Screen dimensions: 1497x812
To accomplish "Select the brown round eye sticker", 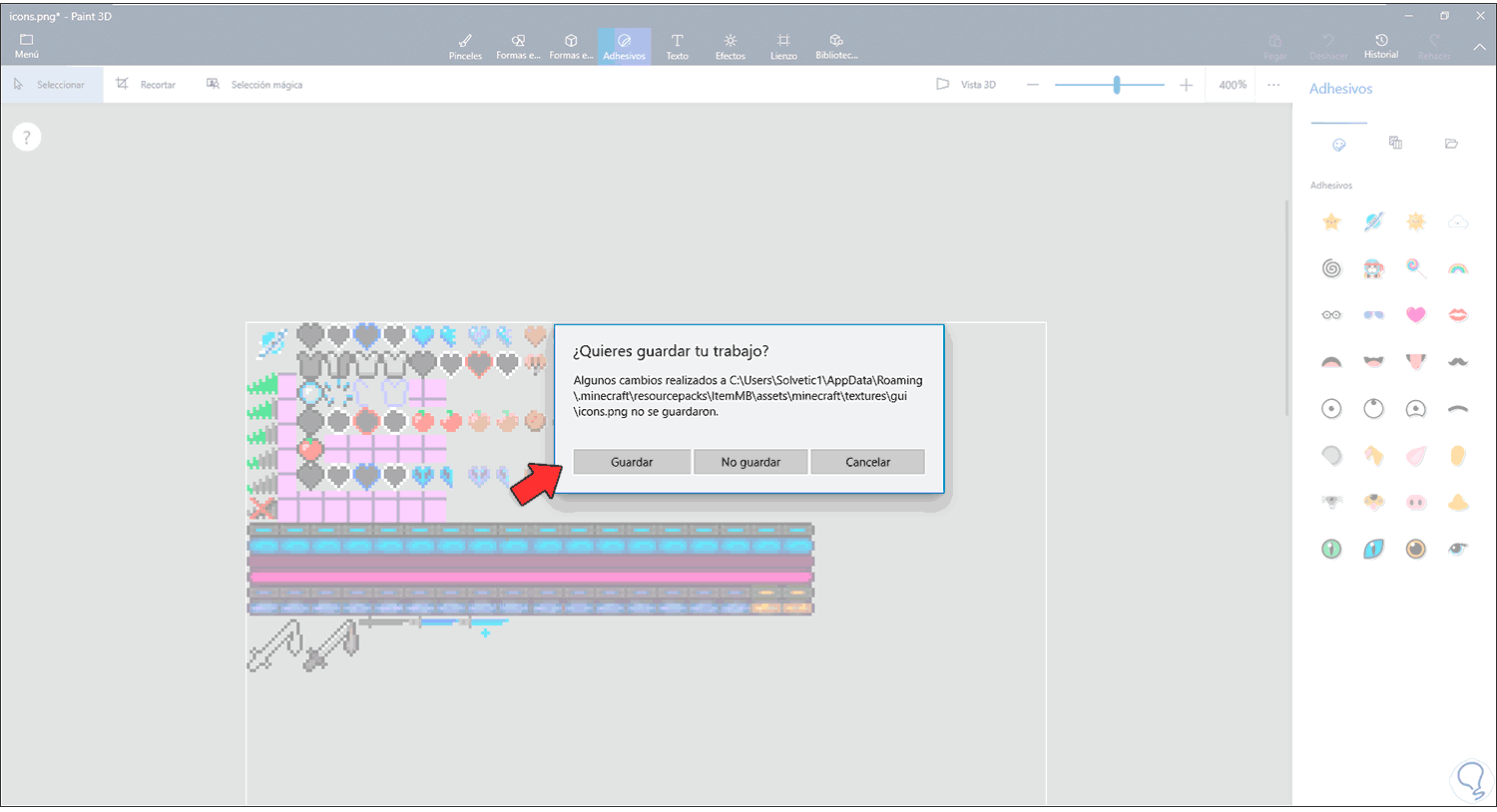I will tap(1416, 549).
